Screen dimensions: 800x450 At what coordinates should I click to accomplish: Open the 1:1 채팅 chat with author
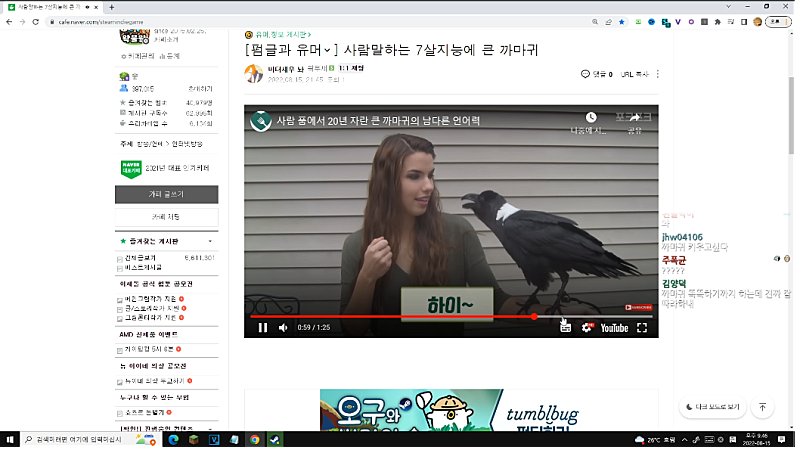[351, 68]
